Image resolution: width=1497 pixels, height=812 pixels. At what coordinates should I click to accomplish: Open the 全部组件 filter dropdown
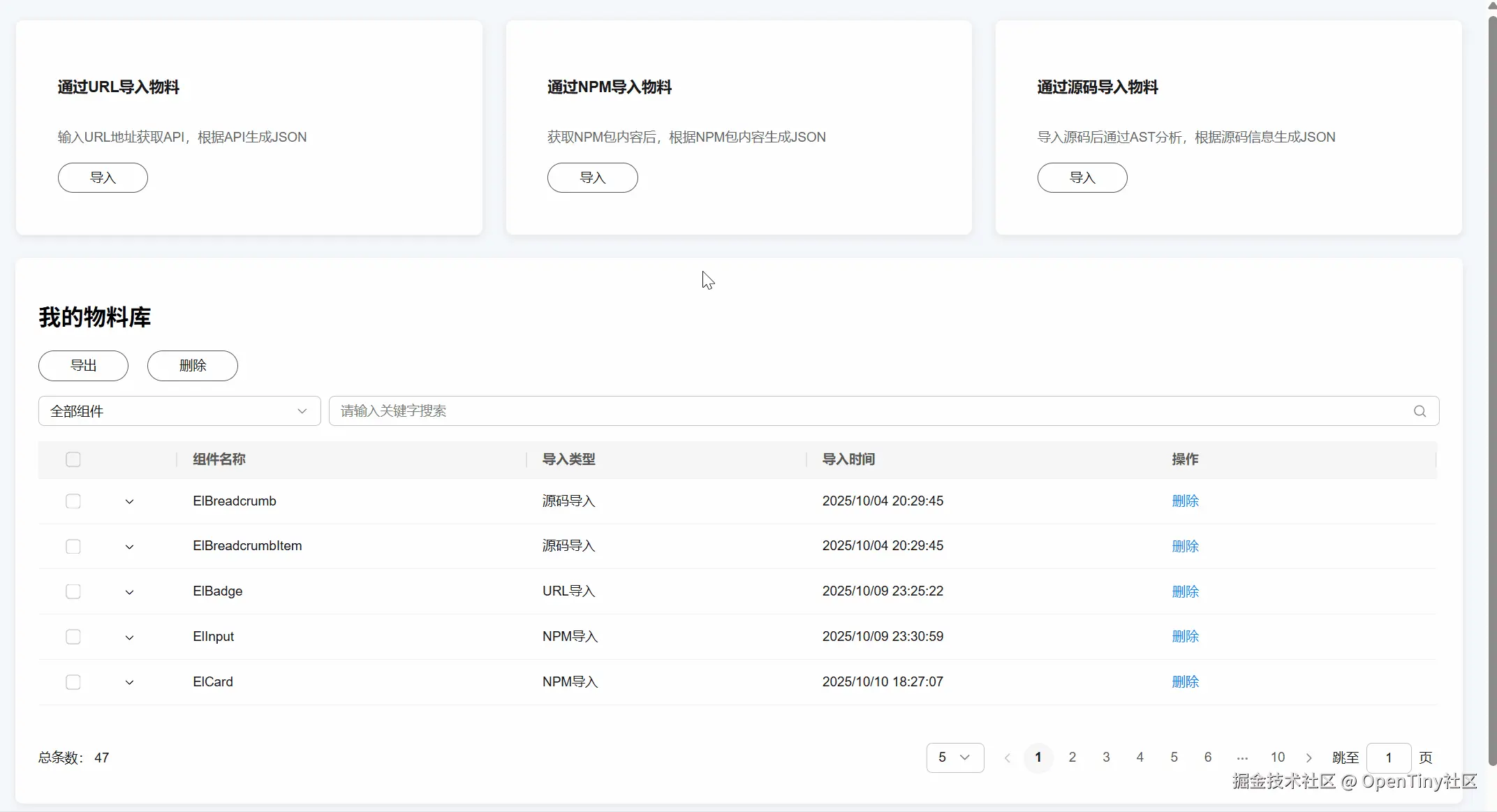[179, 411]
